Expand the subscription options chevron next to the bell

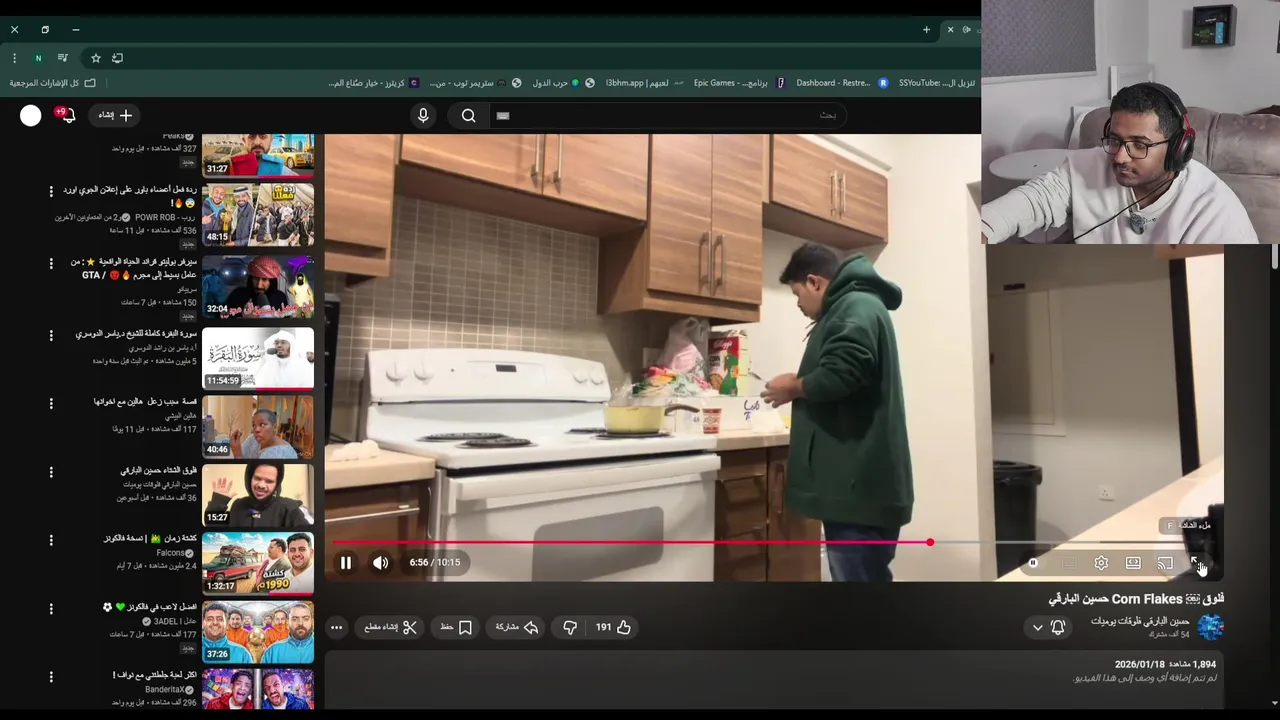coord(1037,627)
